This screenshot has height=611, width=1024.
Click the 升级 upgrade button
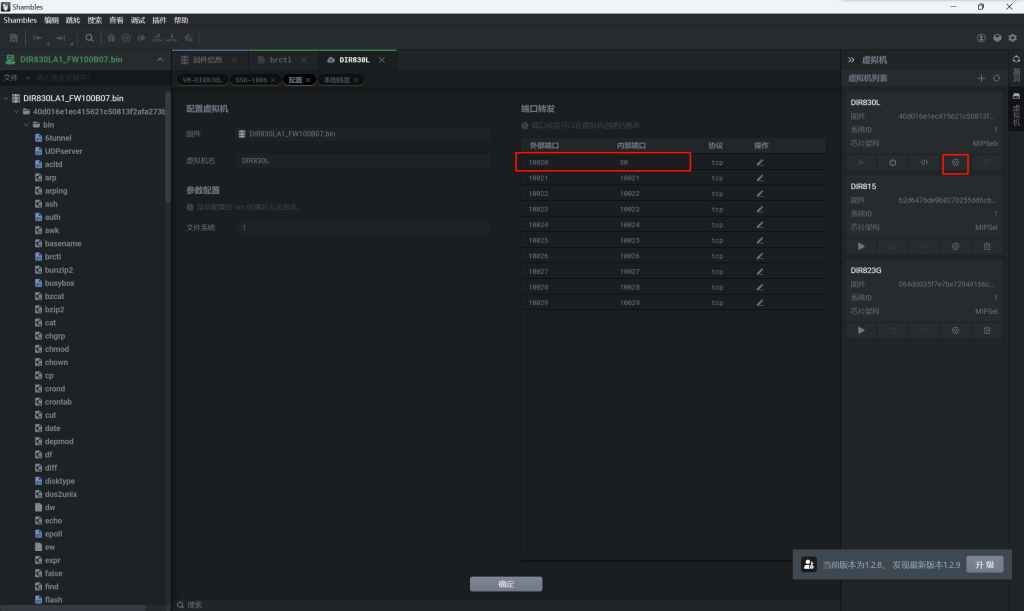[984, 564]
